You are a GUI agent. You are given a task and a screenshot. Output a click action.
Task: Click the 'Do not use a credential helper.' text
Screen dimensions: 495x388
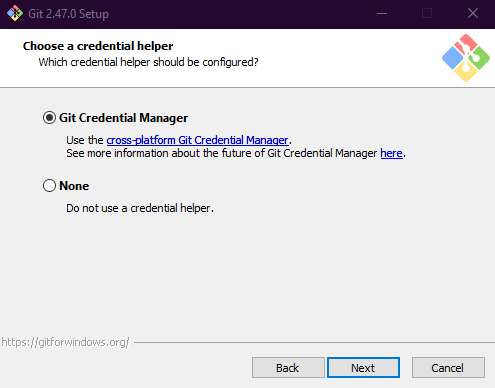click(x=140, y=208)
